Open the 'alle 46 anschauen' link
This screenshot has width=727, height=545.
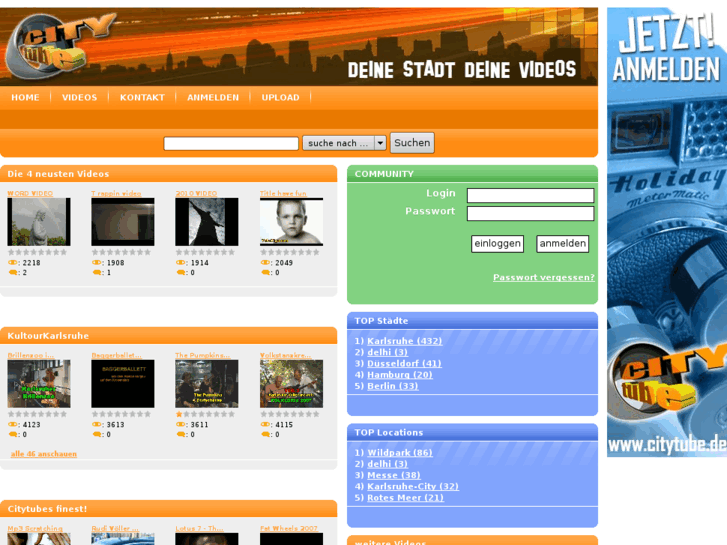pos(44,454)
